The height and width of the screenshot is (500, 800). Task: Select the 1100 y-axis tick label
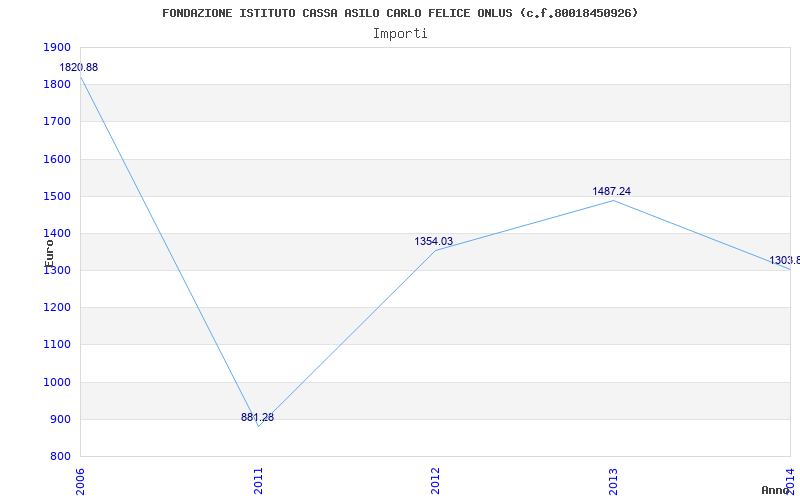[x=57, y=345]
